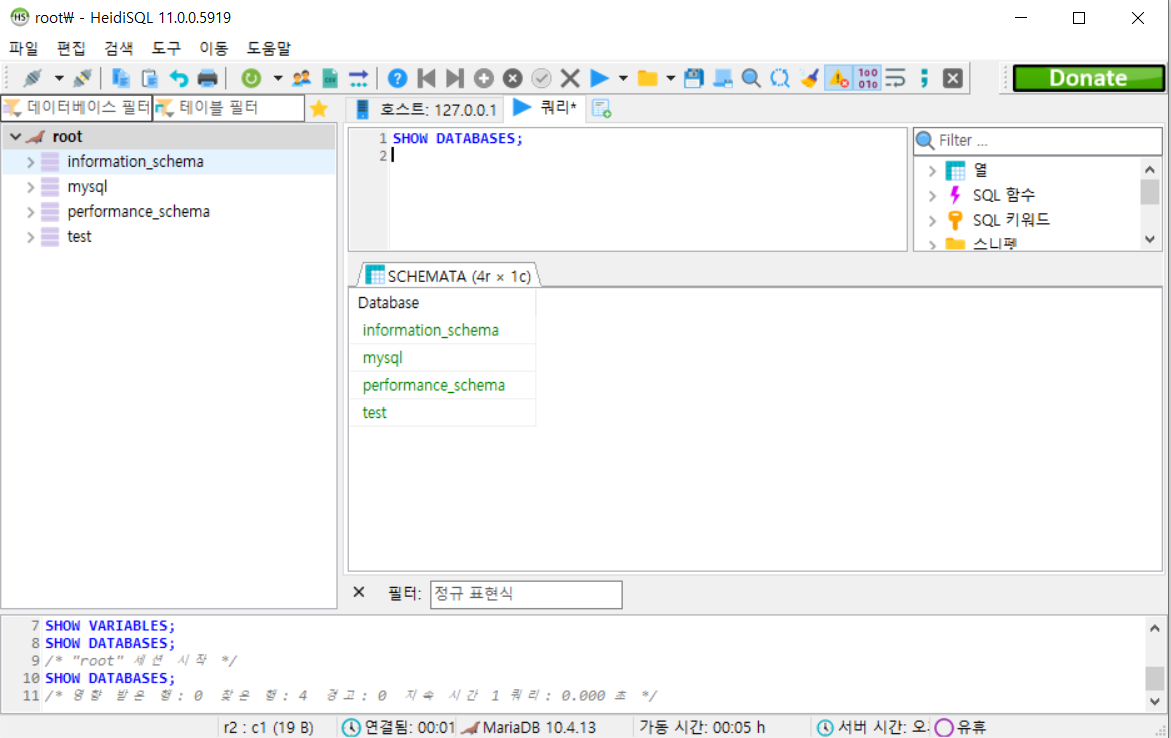The image size is (1171, 738).
Task: Click the helper panel Filter field
Action: pos(1038,140)
